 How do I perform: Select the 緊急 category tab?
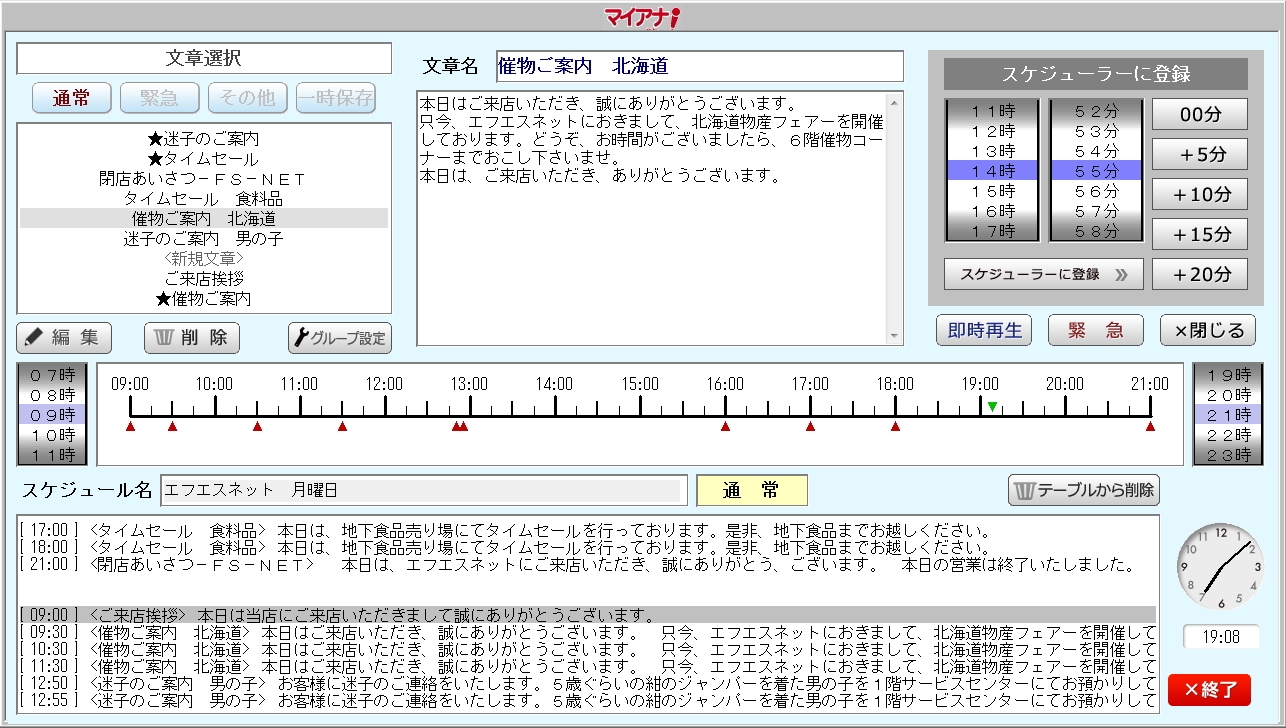pyautogui.click(x=160, y=98)
